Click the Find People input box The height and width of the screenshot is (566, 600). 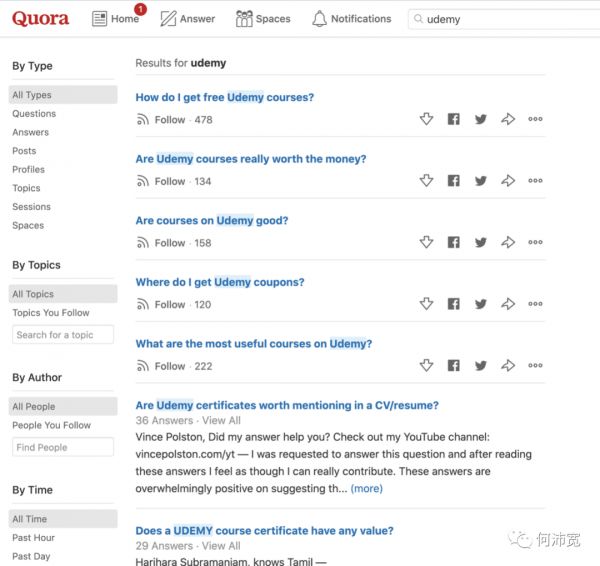pyautogui.click(x=63, y=447)
